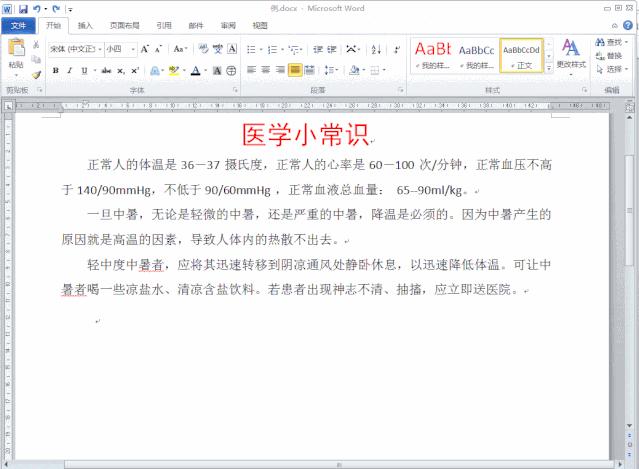Click the Replace (替换) icon
Screen dimensions: 639x469
pyautogui.click(x=608, y=56)
